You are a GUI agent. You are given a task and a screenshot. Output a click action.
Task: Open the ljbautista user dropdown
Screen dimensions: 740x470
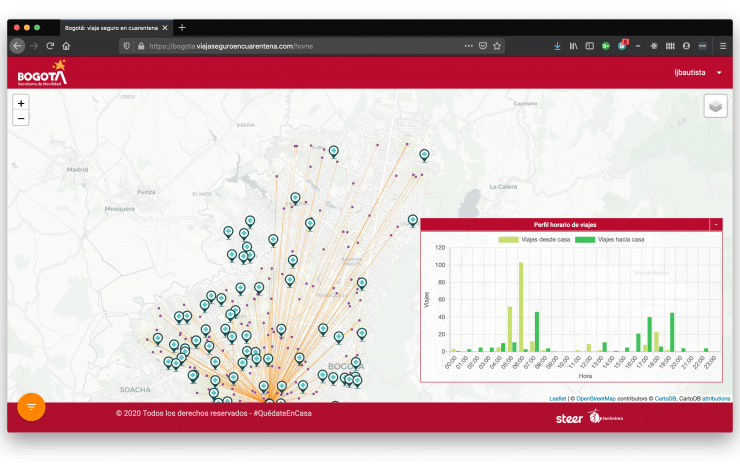click(x=698, y=73)
